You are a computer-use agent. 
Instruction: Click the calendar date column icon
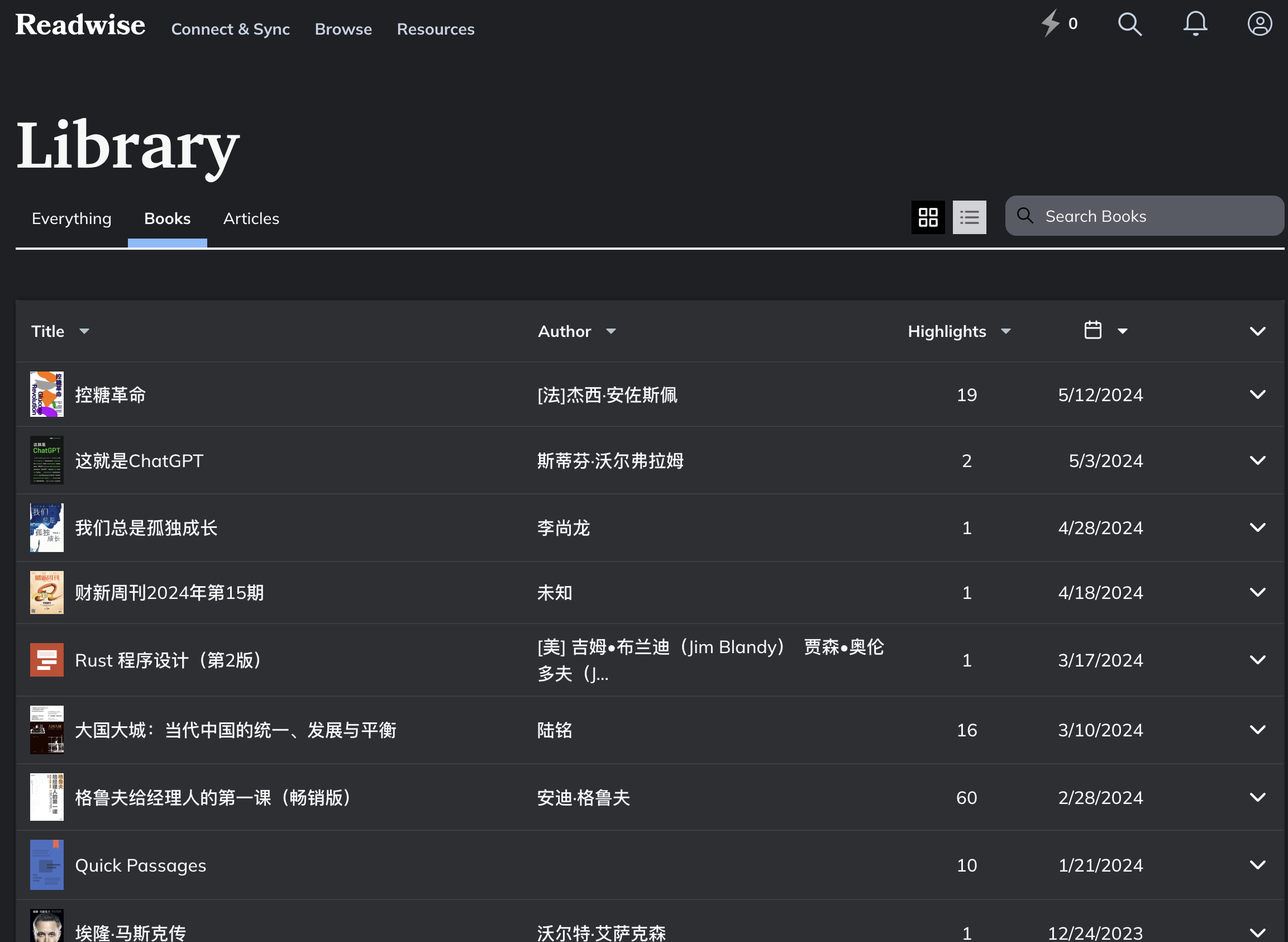click(x=1093, y=330)
